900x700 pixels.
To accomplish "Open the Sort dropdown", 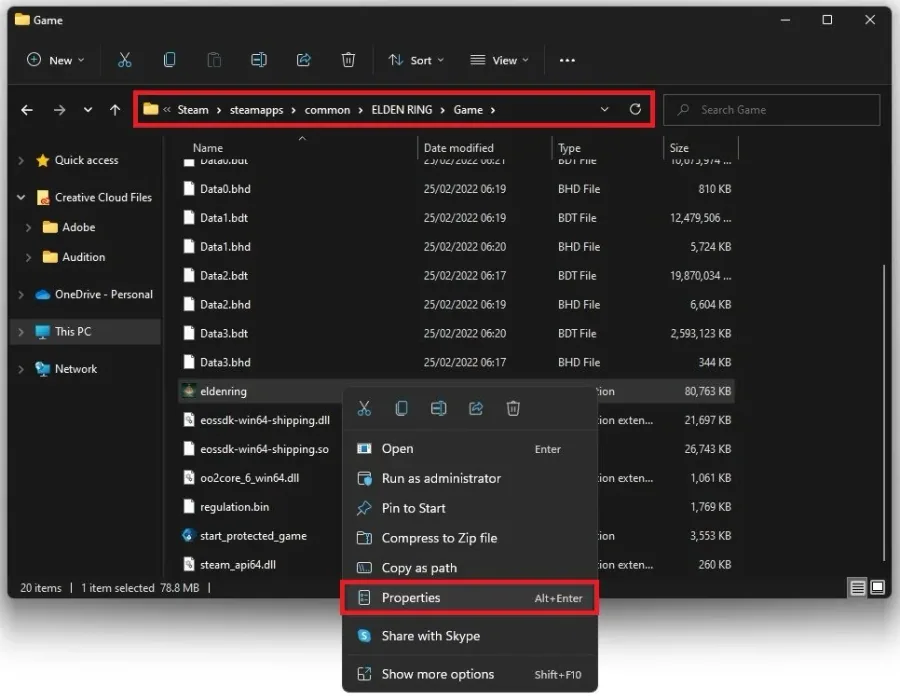I will pos(416,60).
